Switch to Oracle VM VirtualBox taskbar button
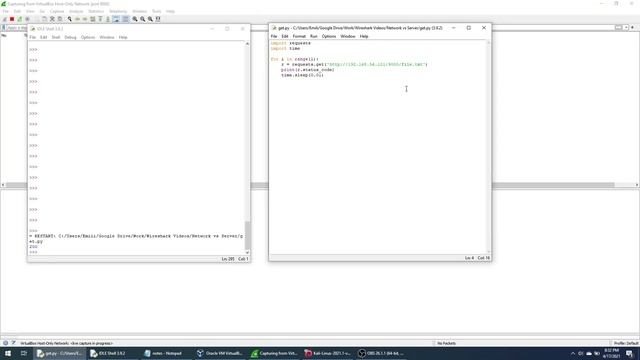640x360 pixels. click(x=220, y=353)
